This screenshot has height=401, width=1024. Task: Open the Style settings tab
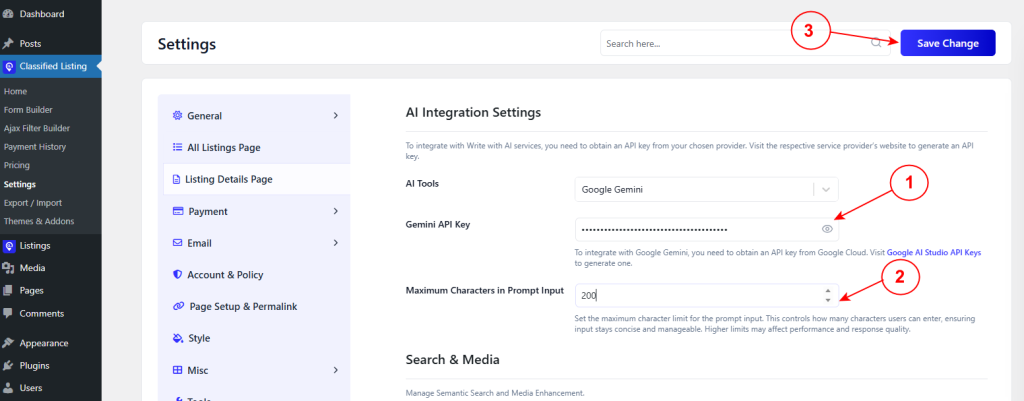[254, 338]
